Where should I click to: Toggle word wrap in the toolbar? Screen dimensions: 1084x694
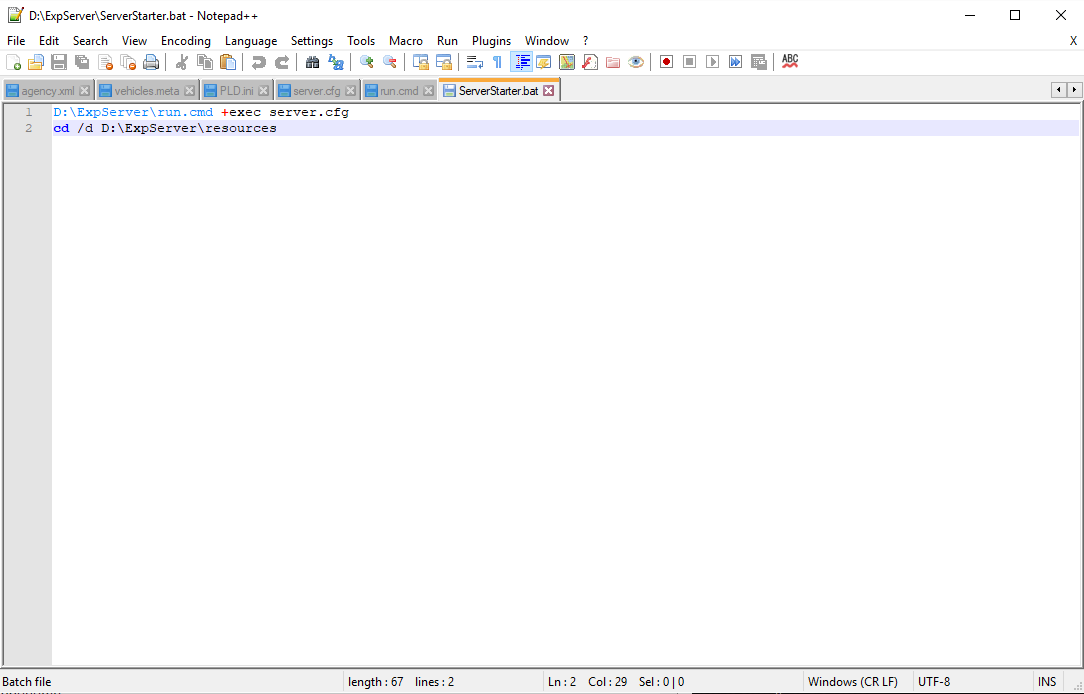coord(475,62)
